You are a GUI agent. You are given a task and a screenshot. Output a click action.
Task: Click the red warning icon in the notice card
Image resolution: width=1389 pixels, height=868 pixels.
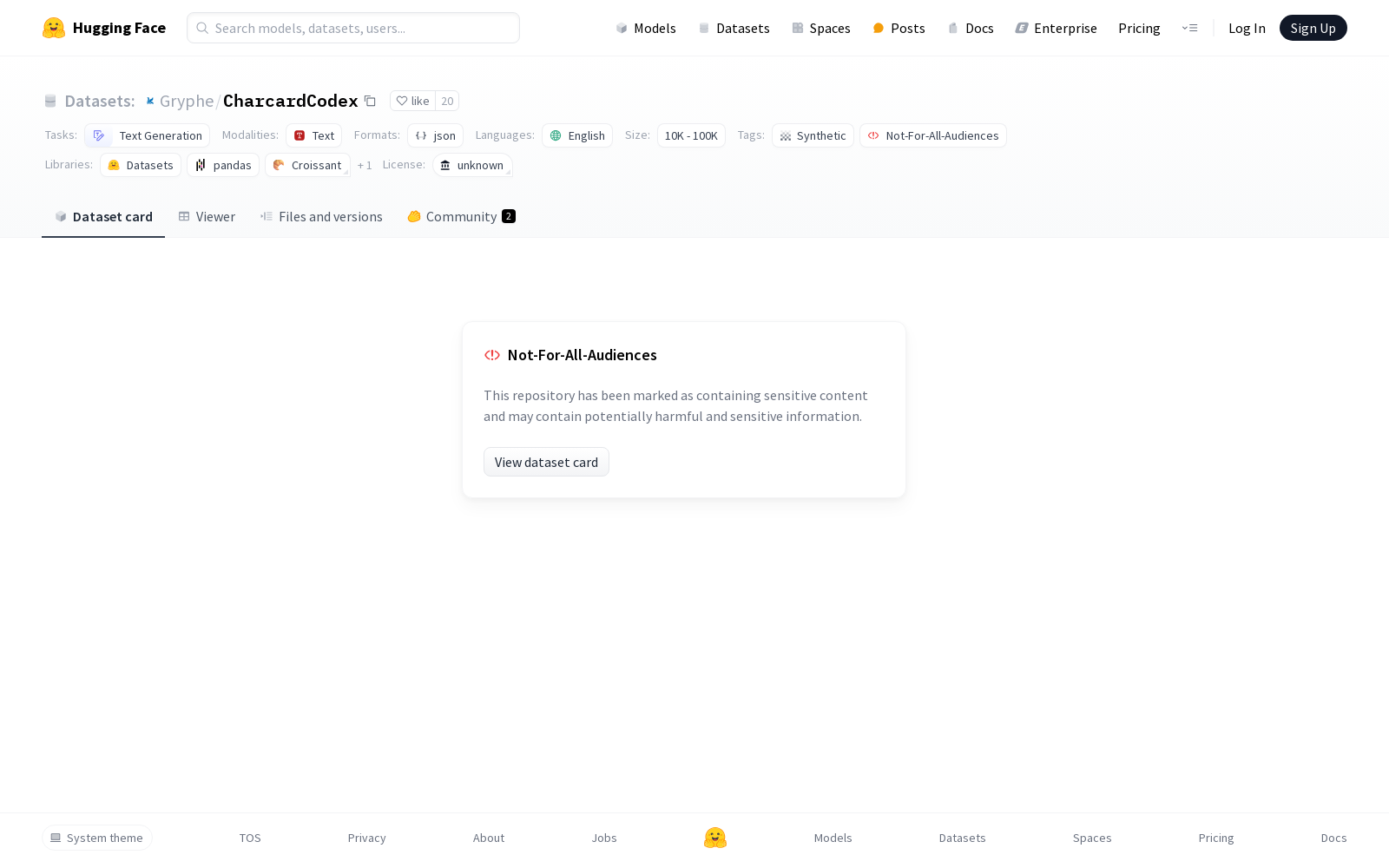pos(492,355)
